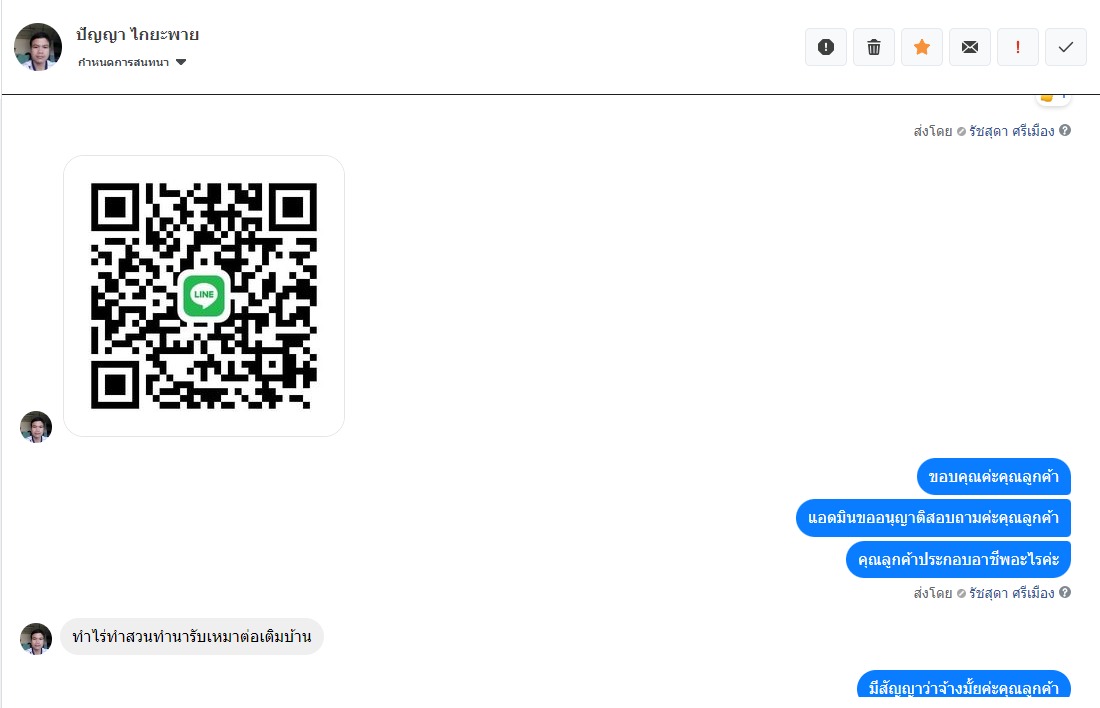
Task: Click lower รัชสุดา ศรีเมือง sender link
Action: pyautogui.click(x=1012, y=593)
